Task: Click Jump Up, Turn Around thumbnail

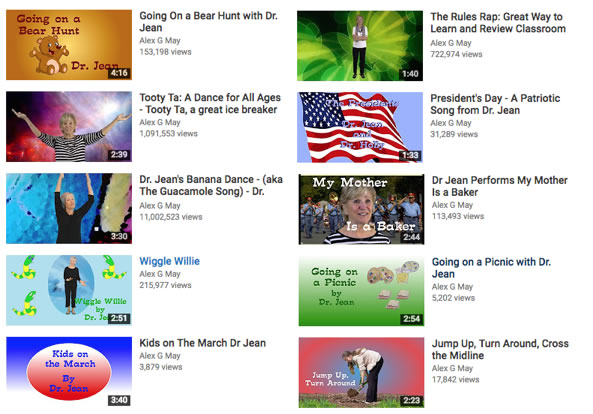Action: click(361, 372)
